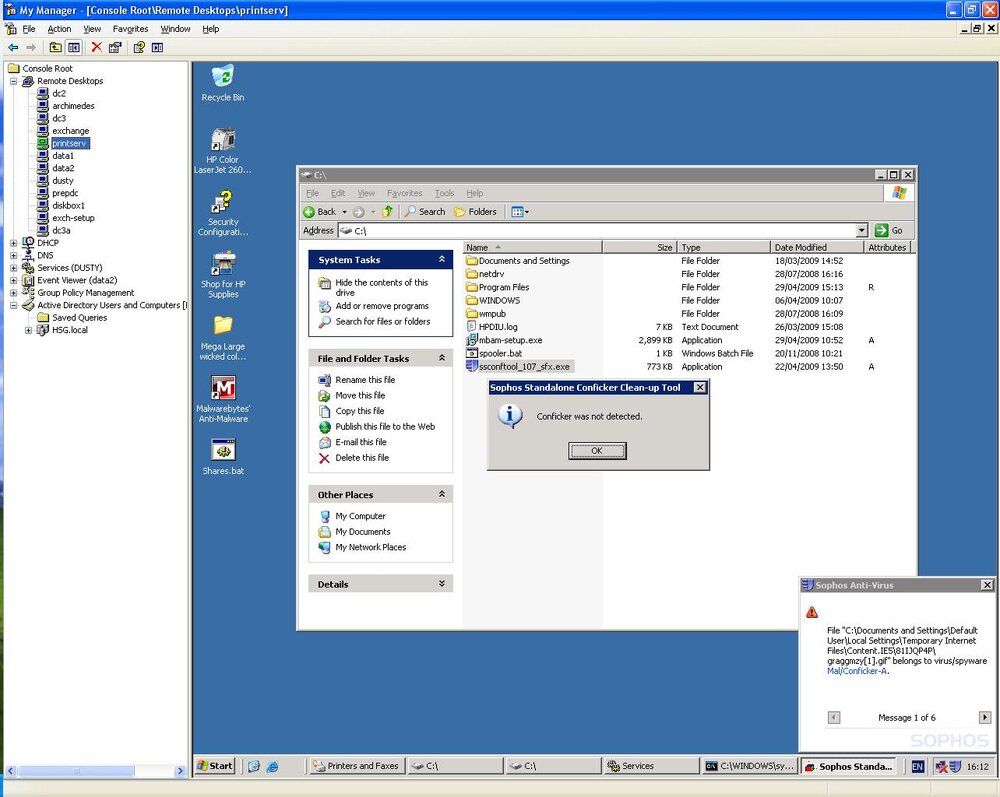Click Rename this file link
1000x797 pixels.
tap(365, 379)
